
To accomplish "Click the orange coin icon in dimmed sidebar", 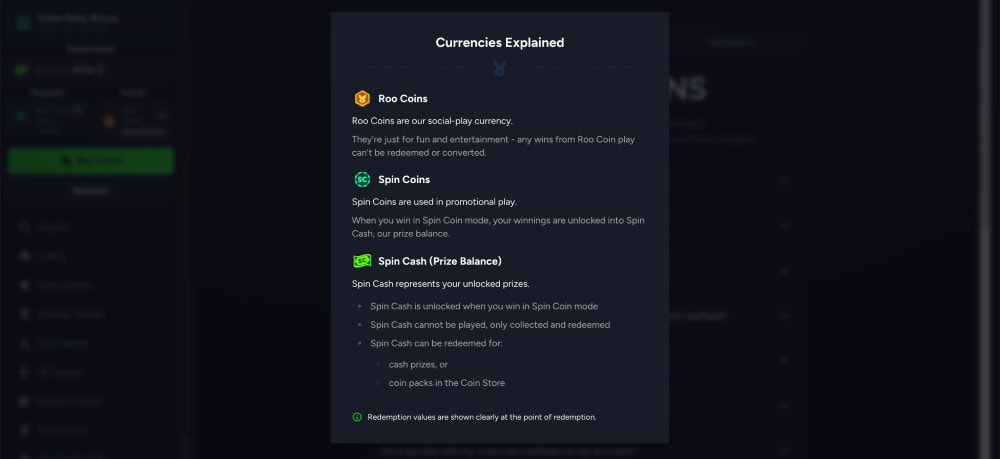I will tap(110, 121).
